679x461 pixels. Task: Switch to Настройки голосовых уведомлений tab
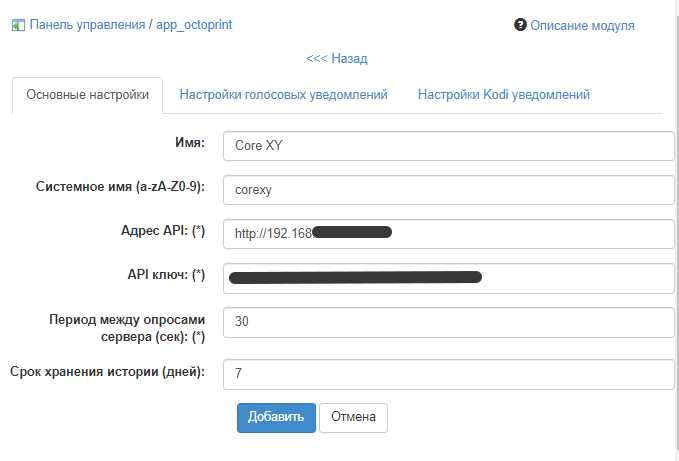[x=283, y=95]
